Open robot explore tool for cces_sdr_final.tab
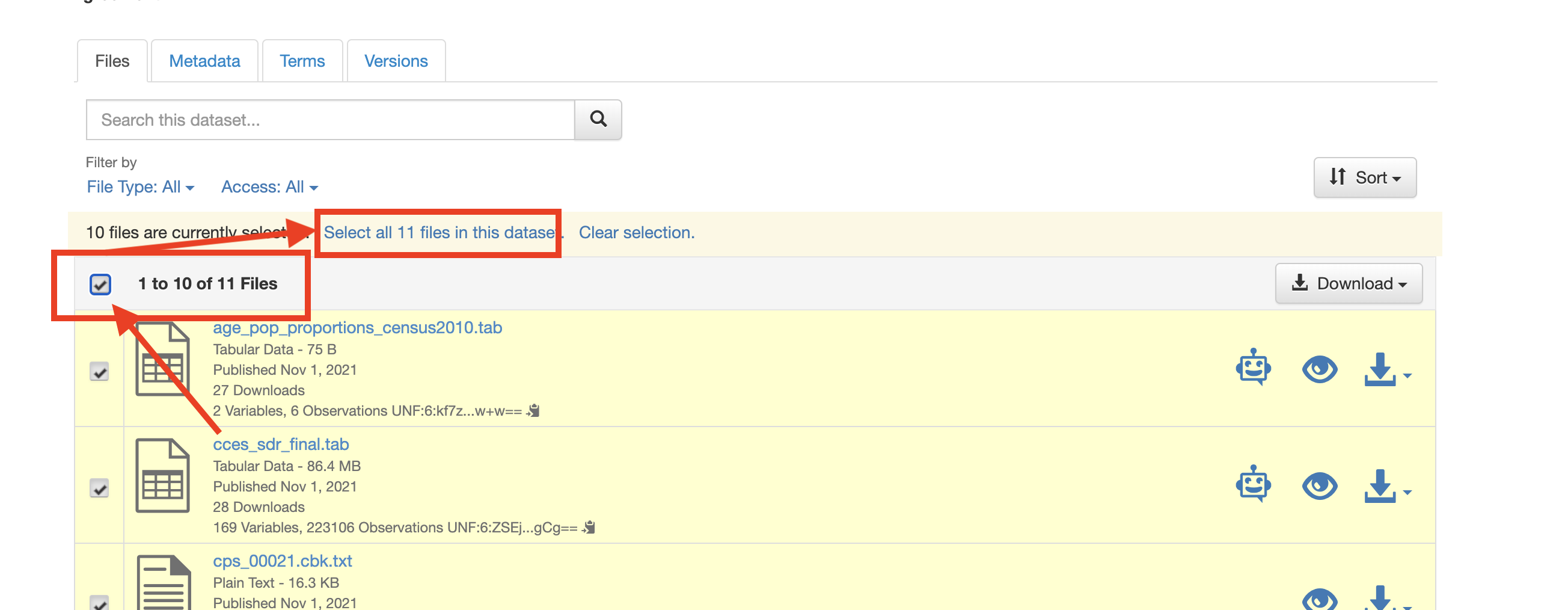 coord(1253,485)
